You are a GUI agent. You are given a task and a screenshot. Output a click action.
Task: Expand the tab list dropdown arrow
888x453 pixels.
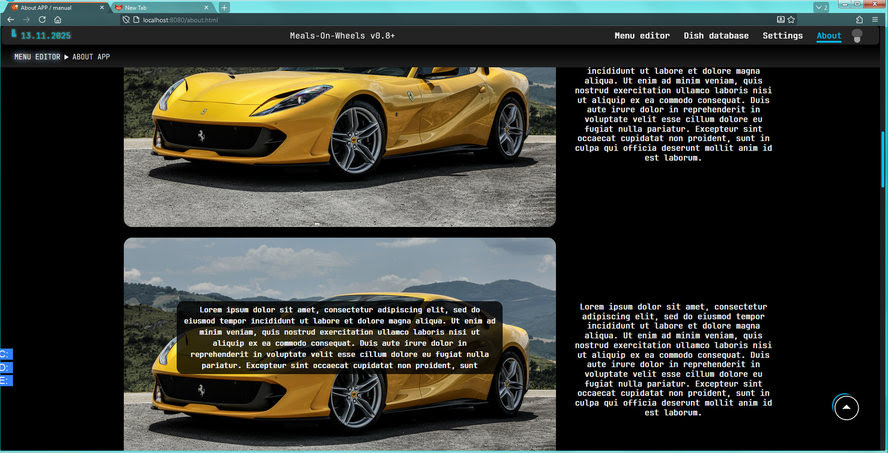pos(820,7)
